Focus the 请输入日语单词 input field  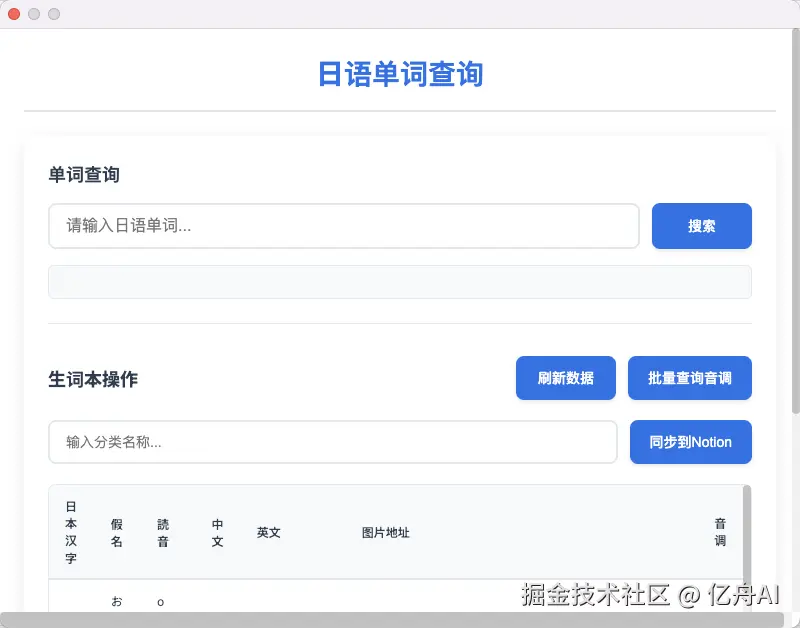pos(343,226)
